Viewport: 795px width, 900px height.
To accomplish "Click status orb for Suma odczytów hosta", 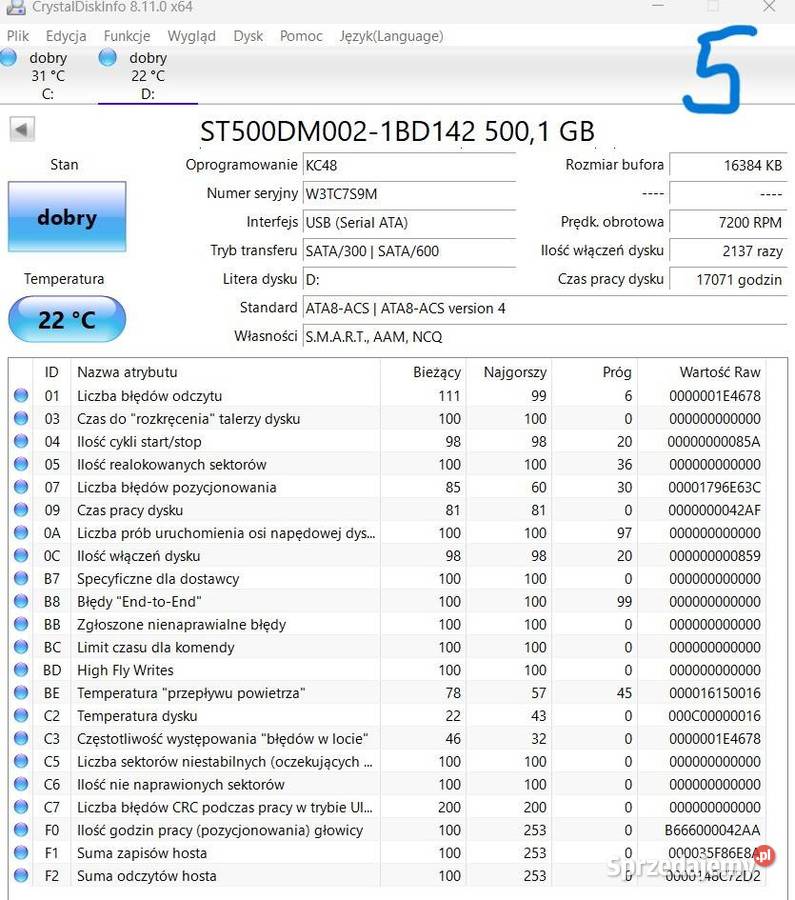I will tap(21, 875).
